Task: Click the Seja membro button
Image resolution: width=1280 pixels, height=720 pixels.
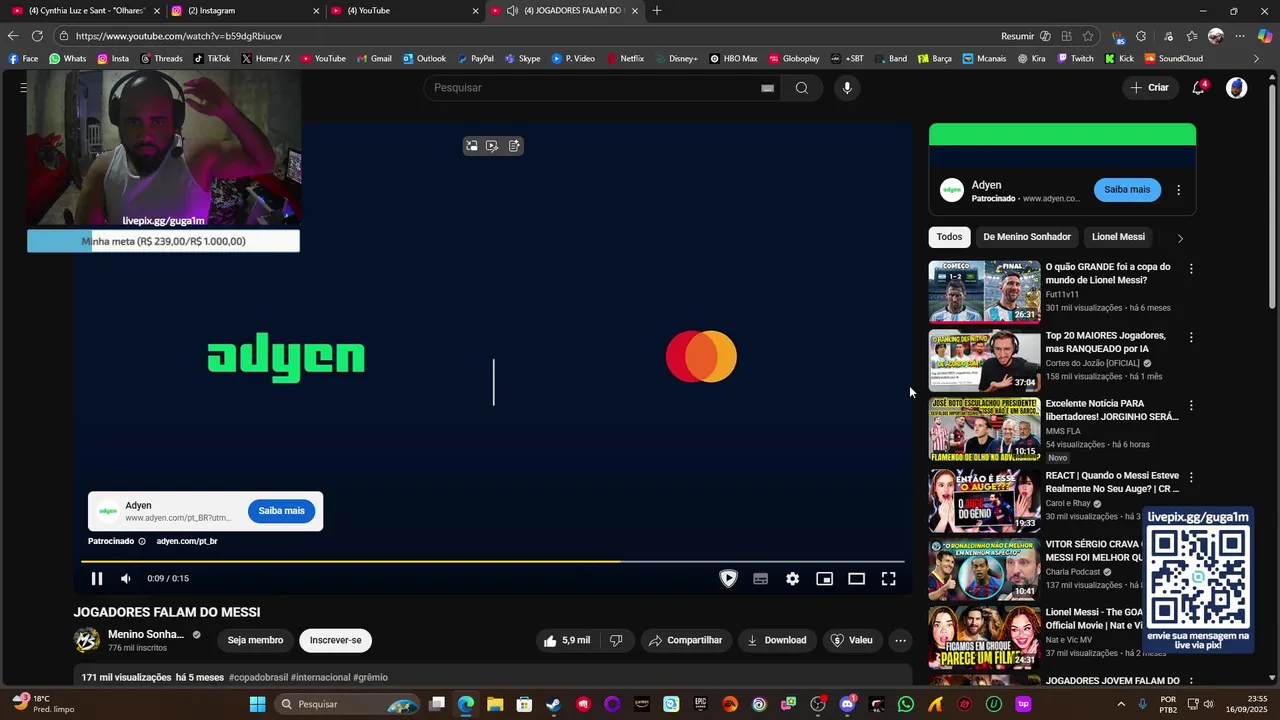Action: 255,640
